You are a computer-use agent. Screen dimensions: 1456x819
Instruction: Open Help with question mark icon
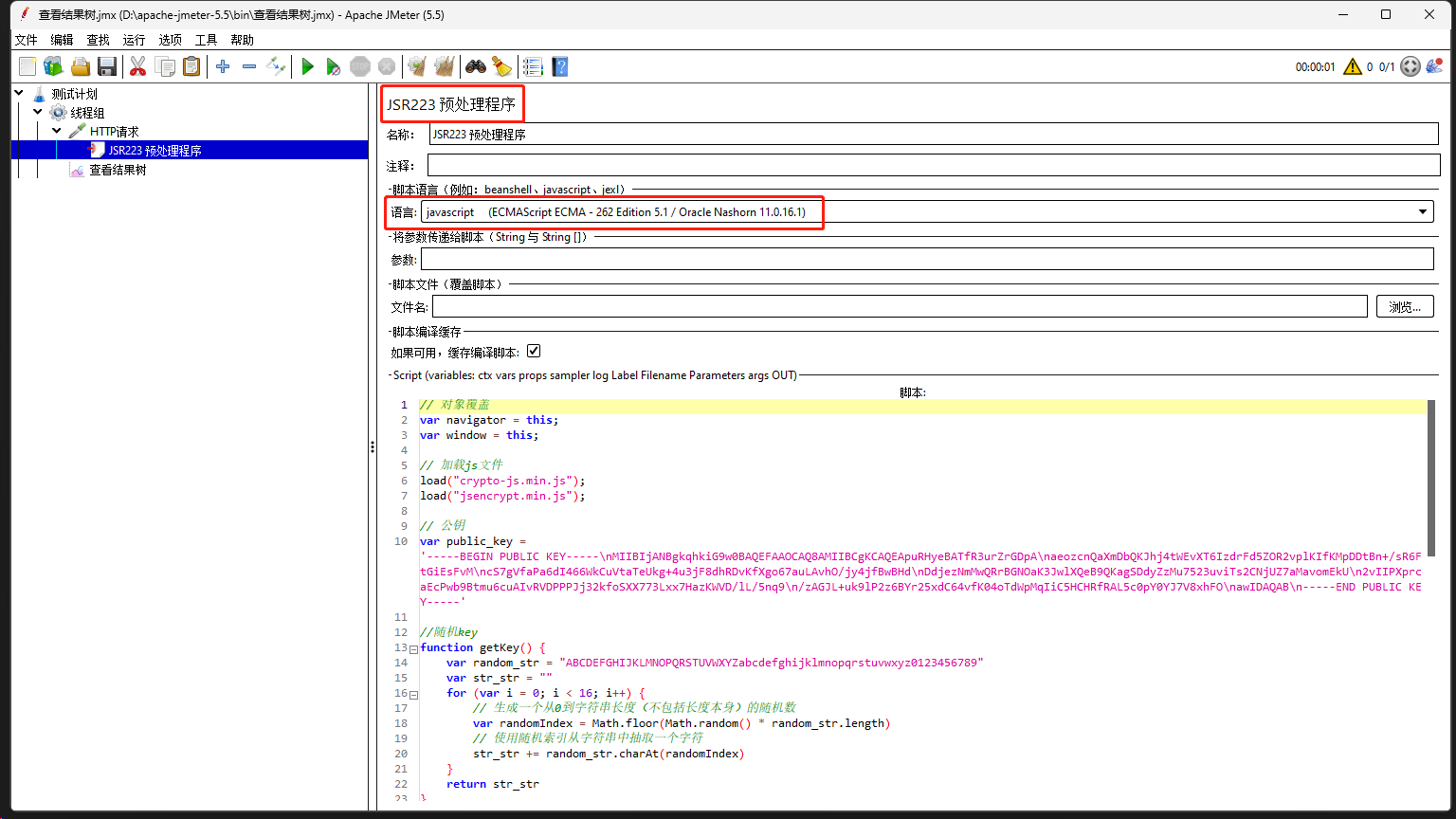click(x=560, y=66)
